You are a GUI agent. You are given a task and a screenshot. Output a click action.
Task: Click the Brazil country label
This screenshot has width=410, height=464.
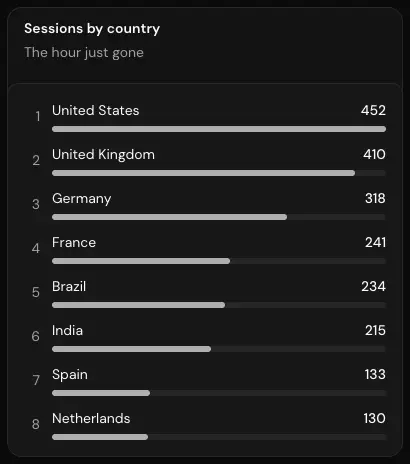tap(69, 286)
